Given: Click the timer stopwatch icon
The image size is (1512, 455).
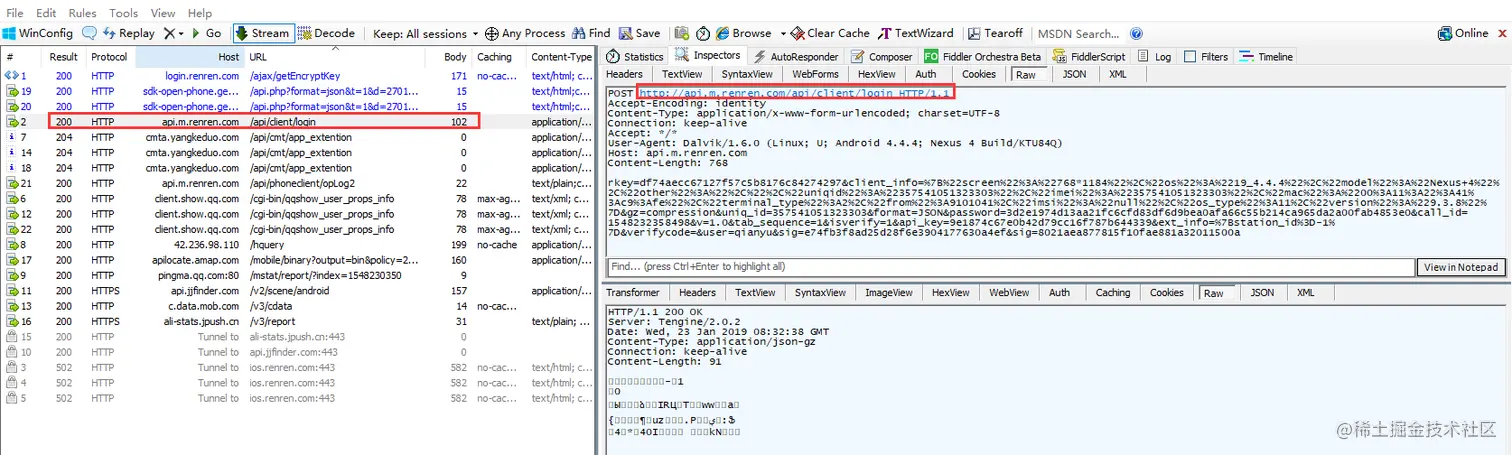Looking at the screenshot, I should [x=701, y=33].
